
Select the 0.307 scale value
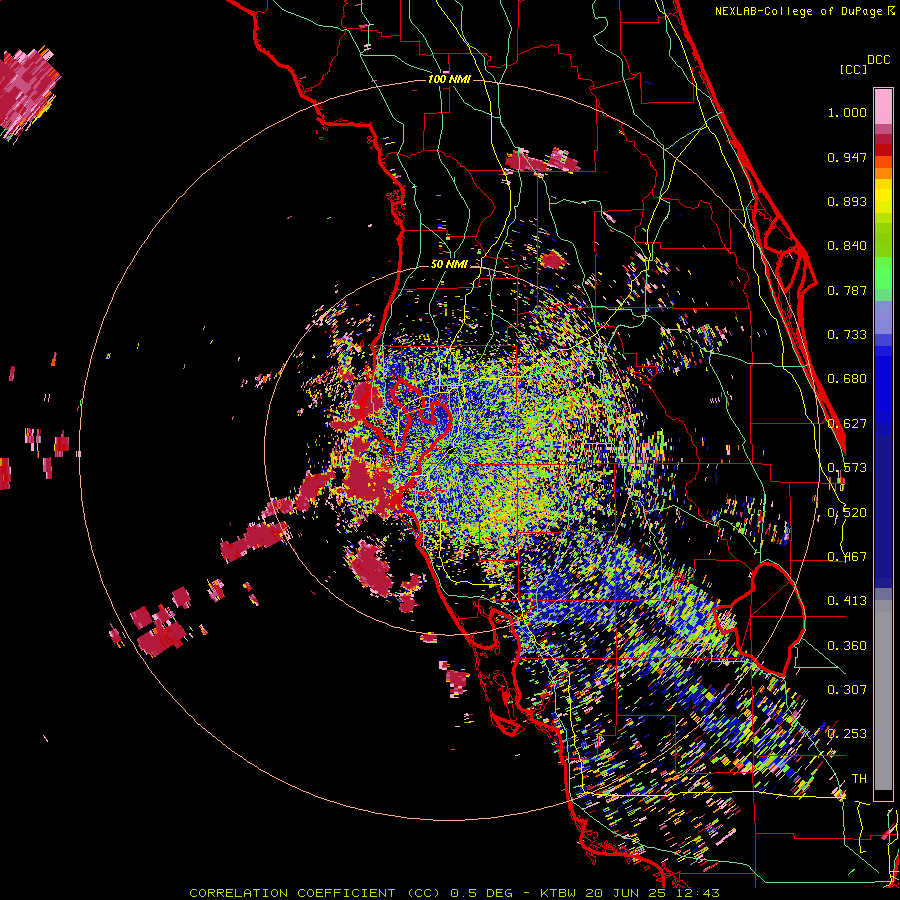pyautogui.click(x=847, y=689)
